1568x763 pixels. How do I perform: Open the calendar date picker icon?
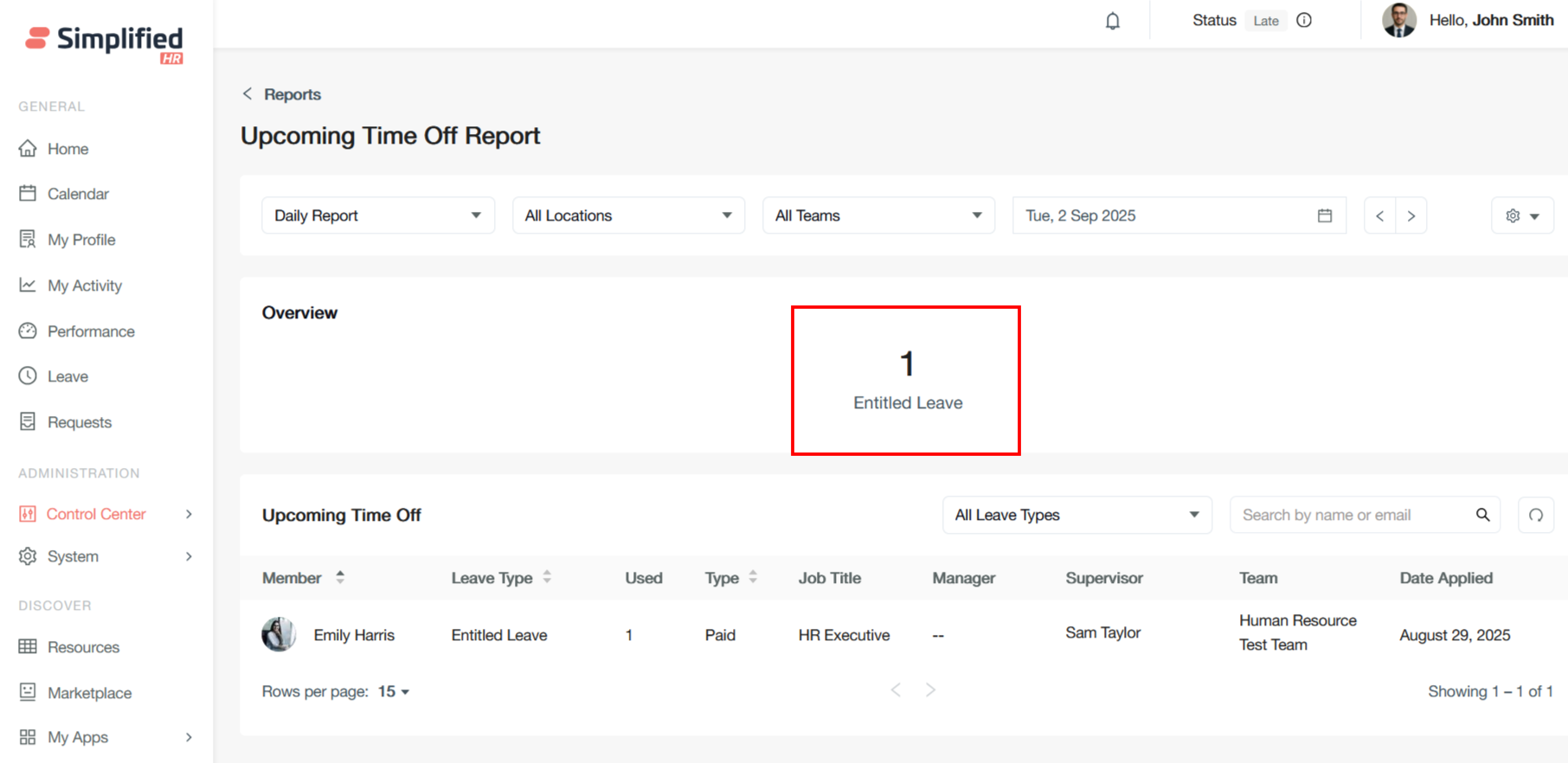pos(1324,215)
